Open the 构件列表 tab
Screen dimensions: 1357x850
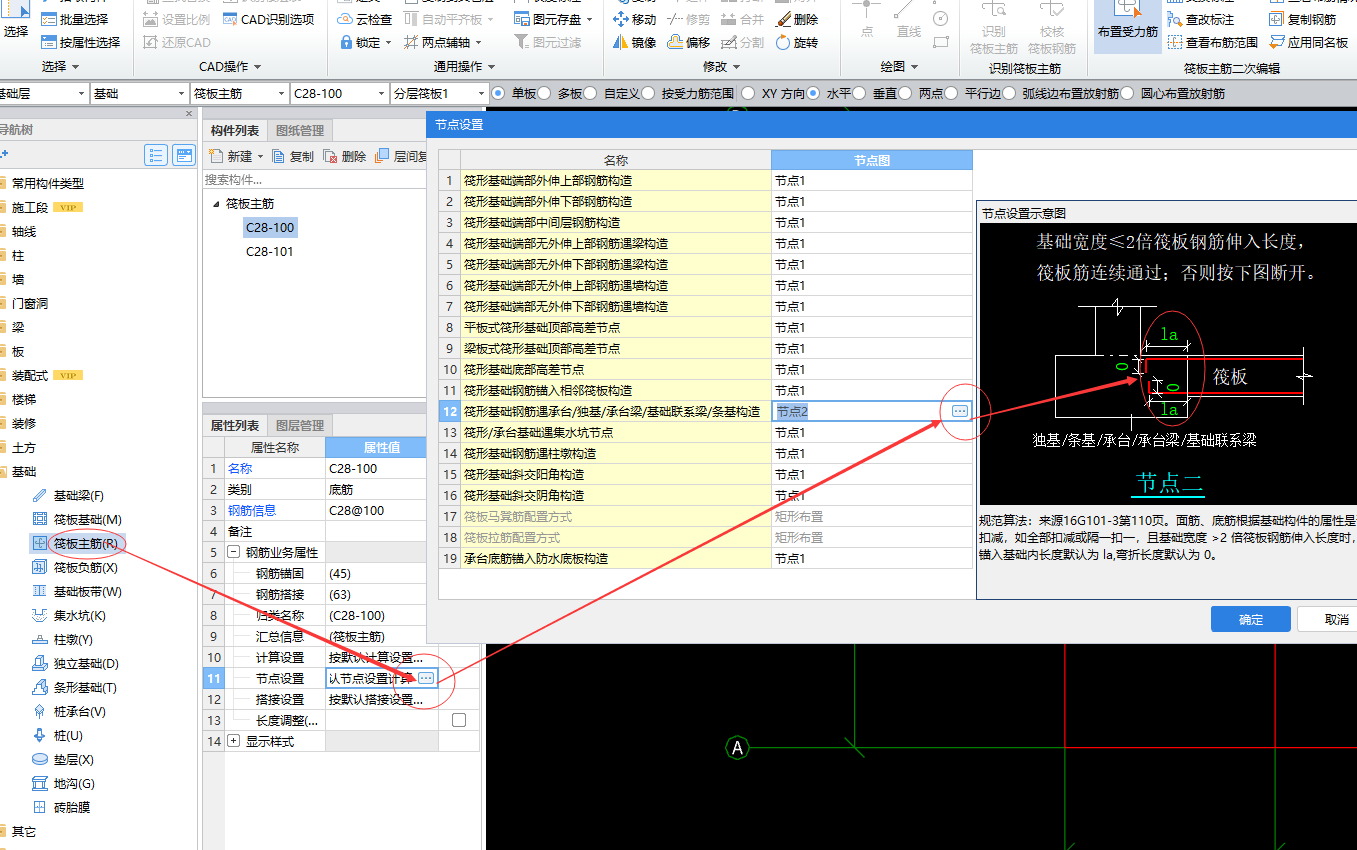235,130
